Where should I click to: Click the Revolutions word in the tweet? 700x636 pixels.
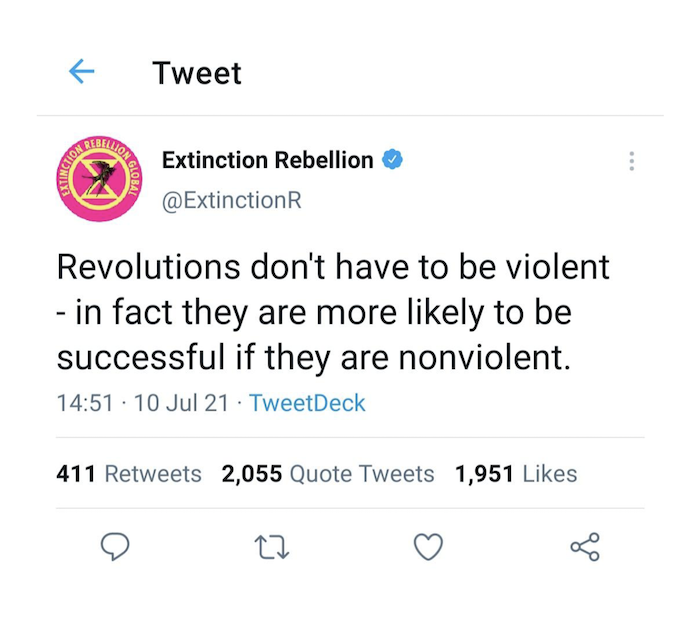coord(149,267)
